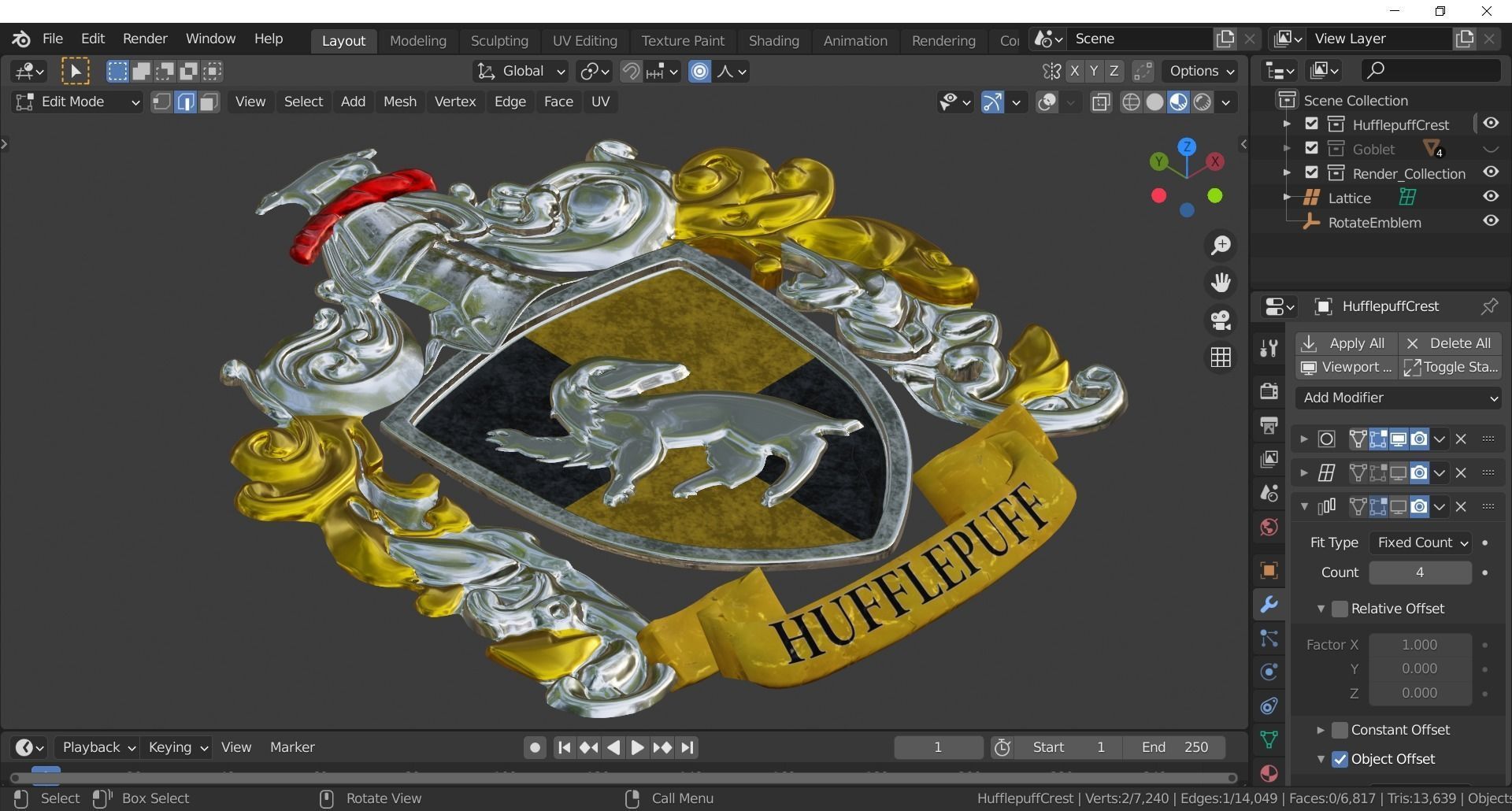This screenshot has height=811, width=1512.
Task: Collapse the Array modifier panel
Action: (x=1304, y=506)
